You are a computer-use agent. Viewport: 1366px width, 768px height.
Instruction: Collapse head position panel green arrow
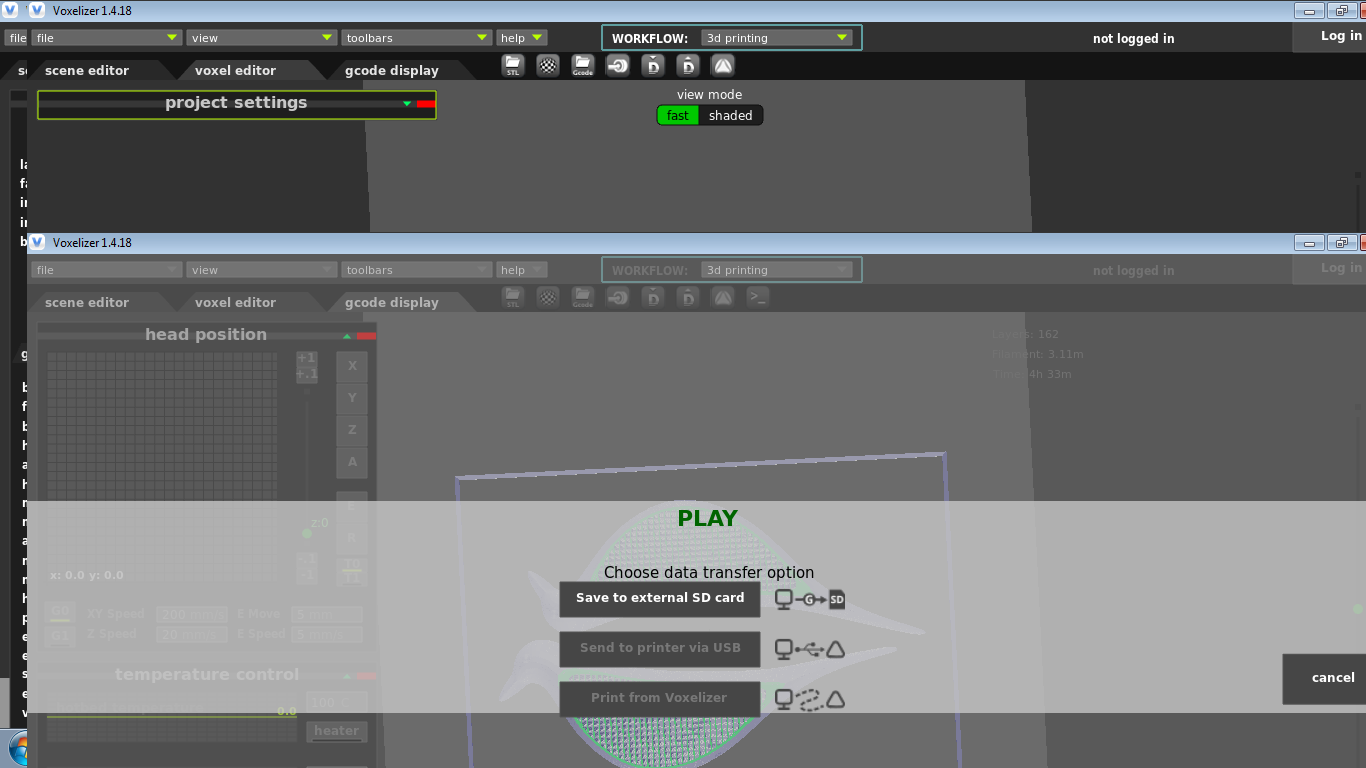click(x=347, y=336)
